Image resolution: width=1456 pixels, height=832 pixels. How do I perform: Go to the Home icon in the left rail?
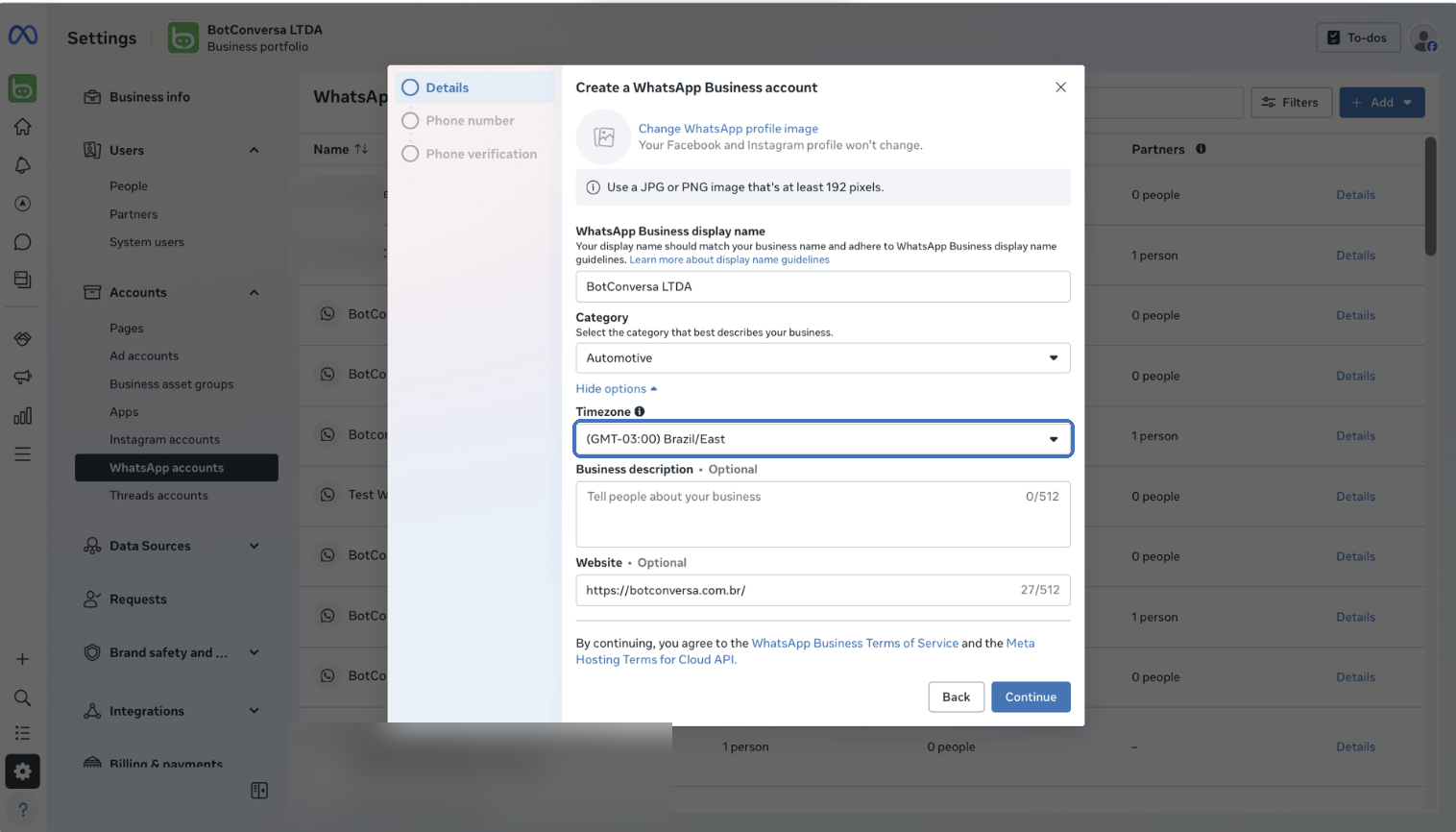coord(23,126)
